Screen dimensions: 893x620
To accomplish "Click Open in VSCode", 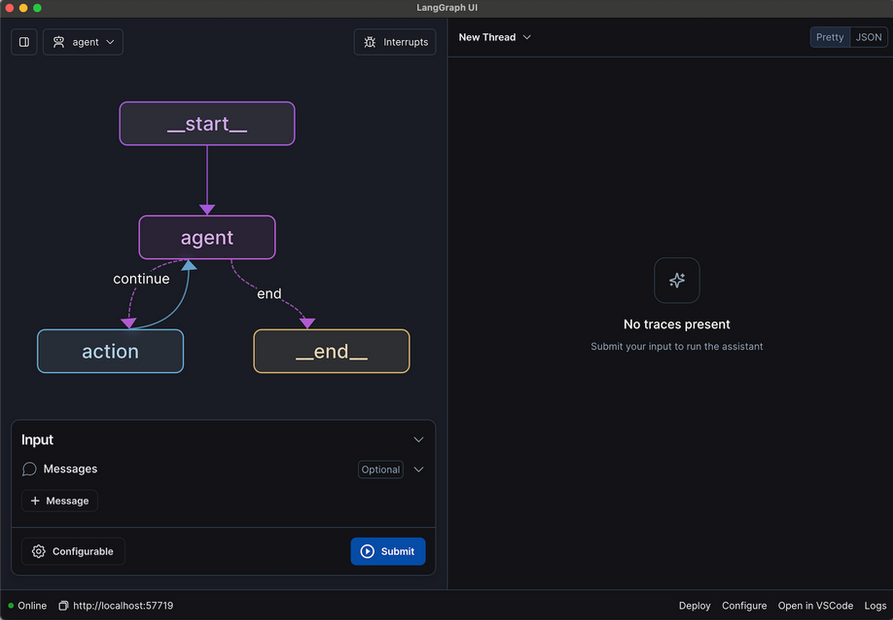I will (815, 606).
